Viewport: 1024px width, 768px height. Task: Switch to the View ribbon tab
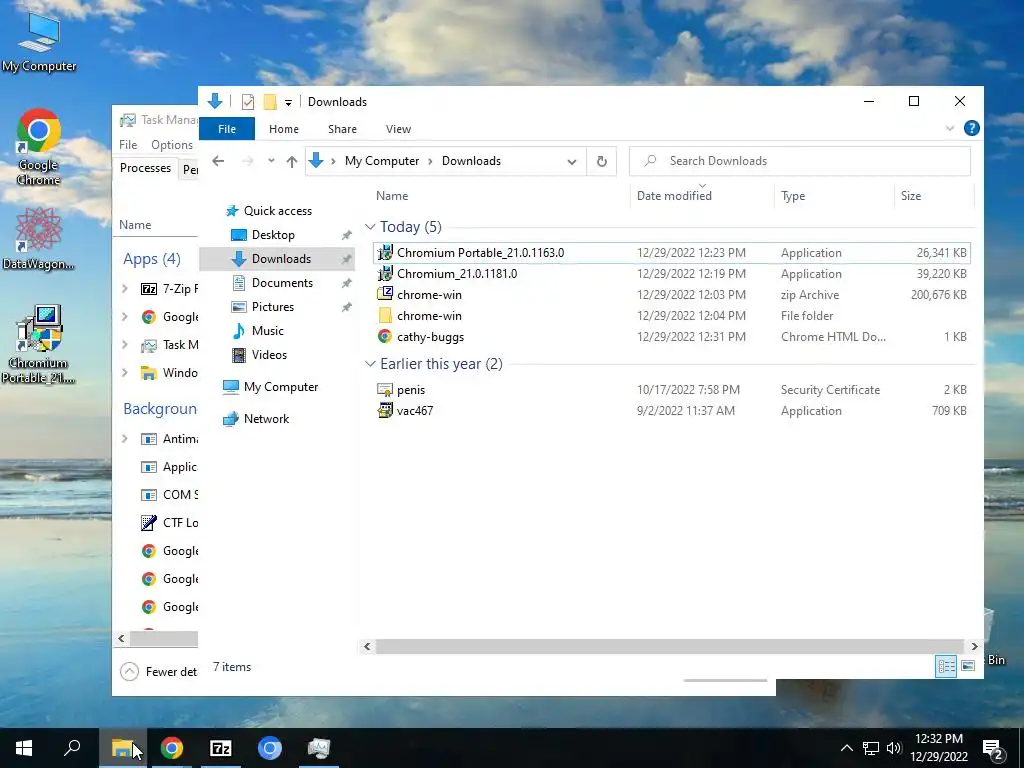pyautogui.click(x=398, y=129)
